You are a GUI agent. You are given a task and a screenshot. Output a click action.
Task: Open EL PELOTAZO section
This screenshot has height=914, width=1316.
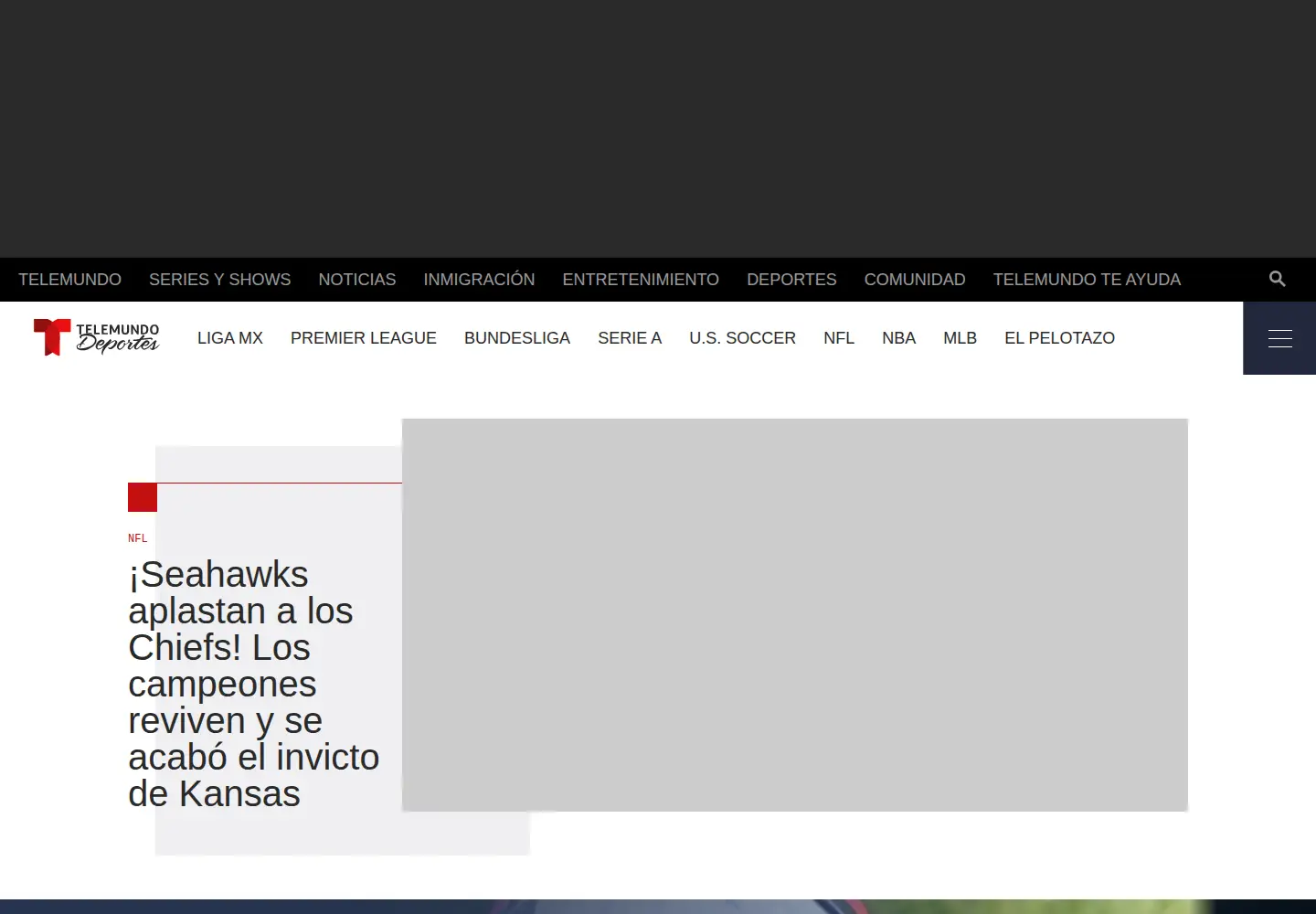click(1059, 338)
